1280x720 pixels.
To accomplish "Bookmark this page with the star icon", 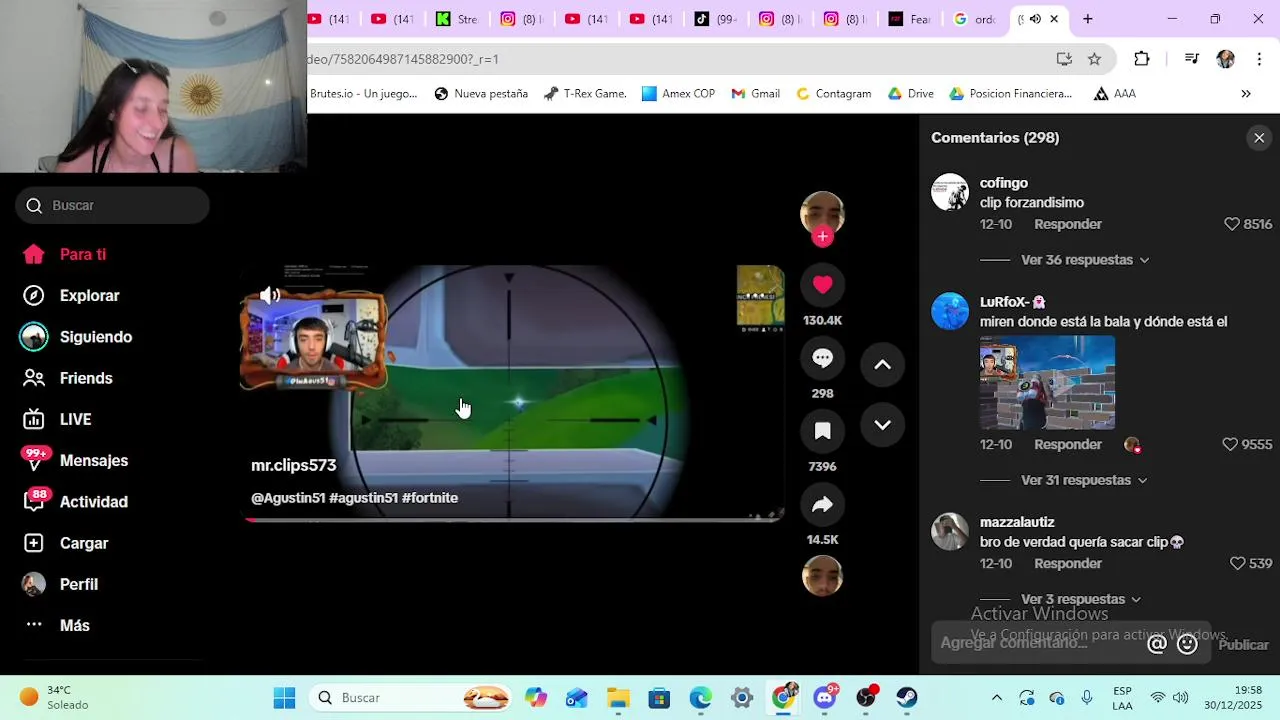I will (x=1094, y=59).
